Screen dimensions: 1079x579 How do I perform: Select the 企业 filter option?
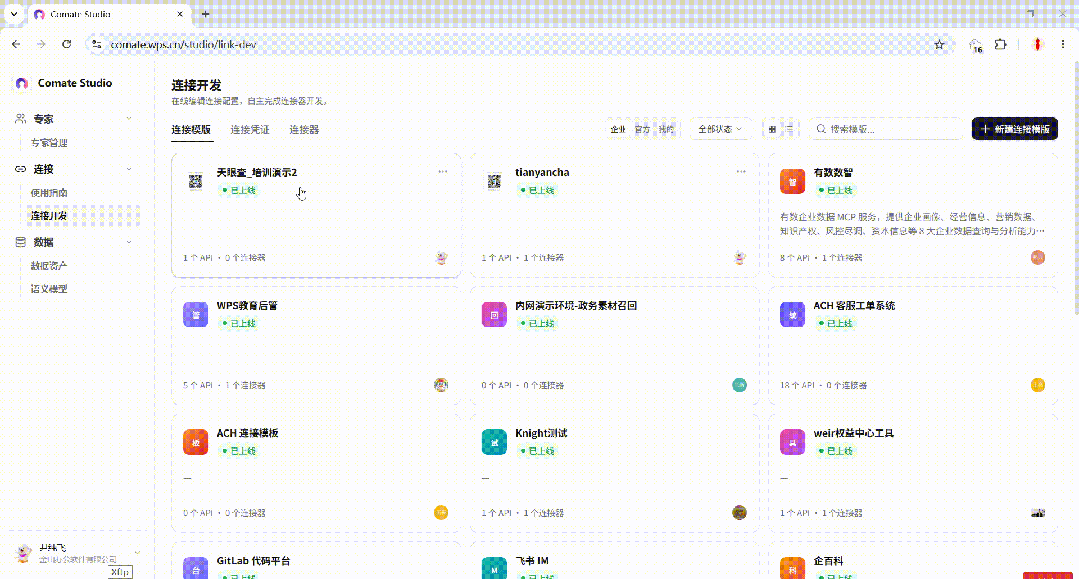pyautogui.click(x=618, y=129)
